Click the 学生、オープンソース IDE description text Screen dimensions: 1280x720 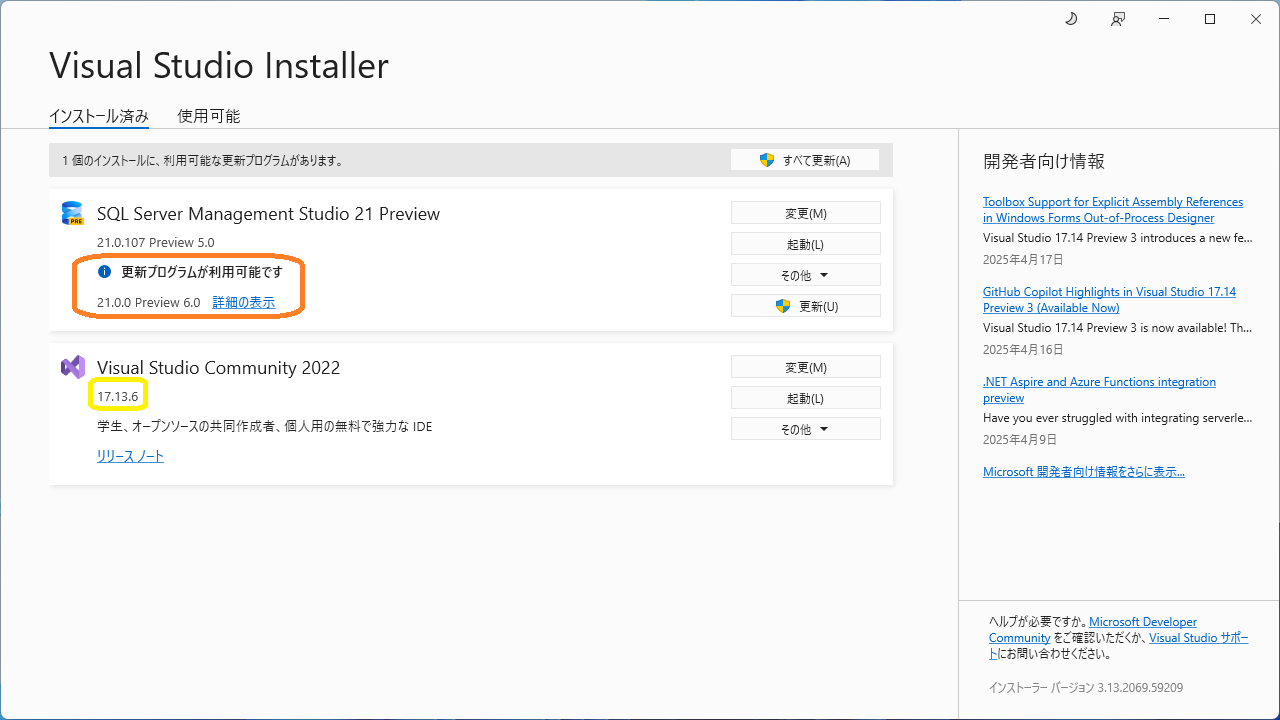(264, 427)
